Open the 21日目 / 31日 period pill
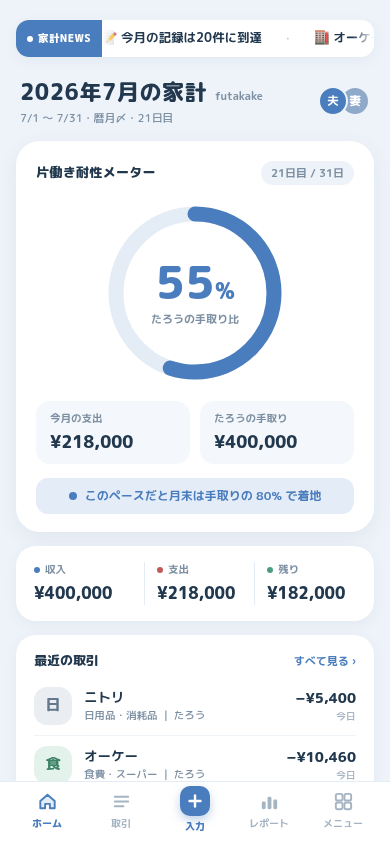Viewport: 390px width, 844px height. 307,173
